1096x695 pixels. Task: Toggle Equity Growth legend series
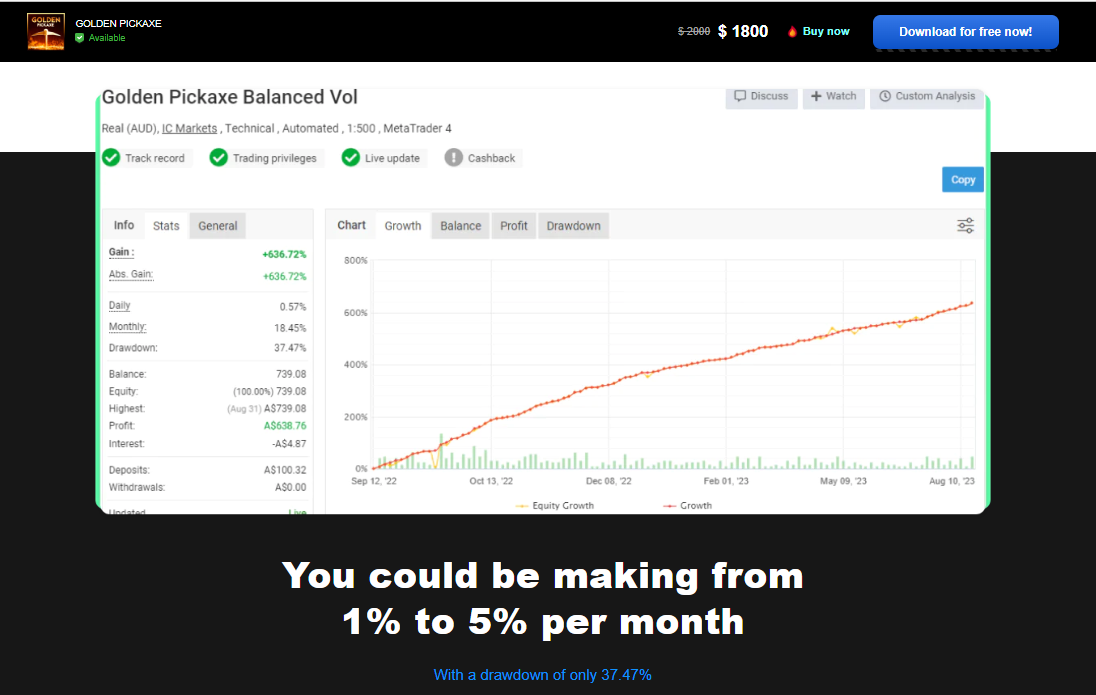(555, 506)
